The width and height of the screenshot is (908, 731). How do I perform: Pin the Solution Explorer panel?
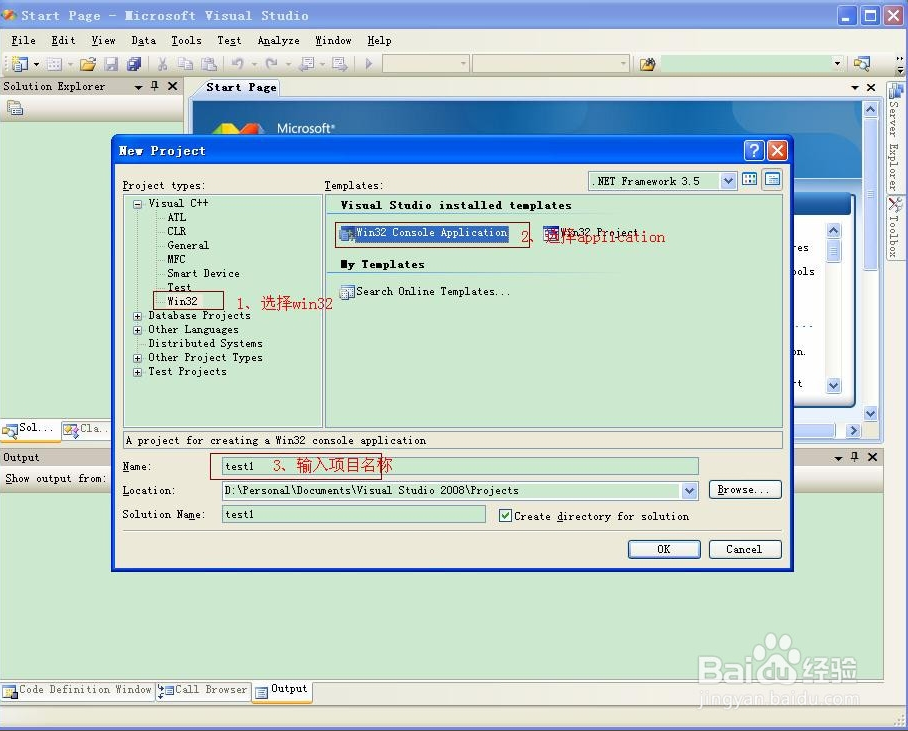click(x=155, y=86)
